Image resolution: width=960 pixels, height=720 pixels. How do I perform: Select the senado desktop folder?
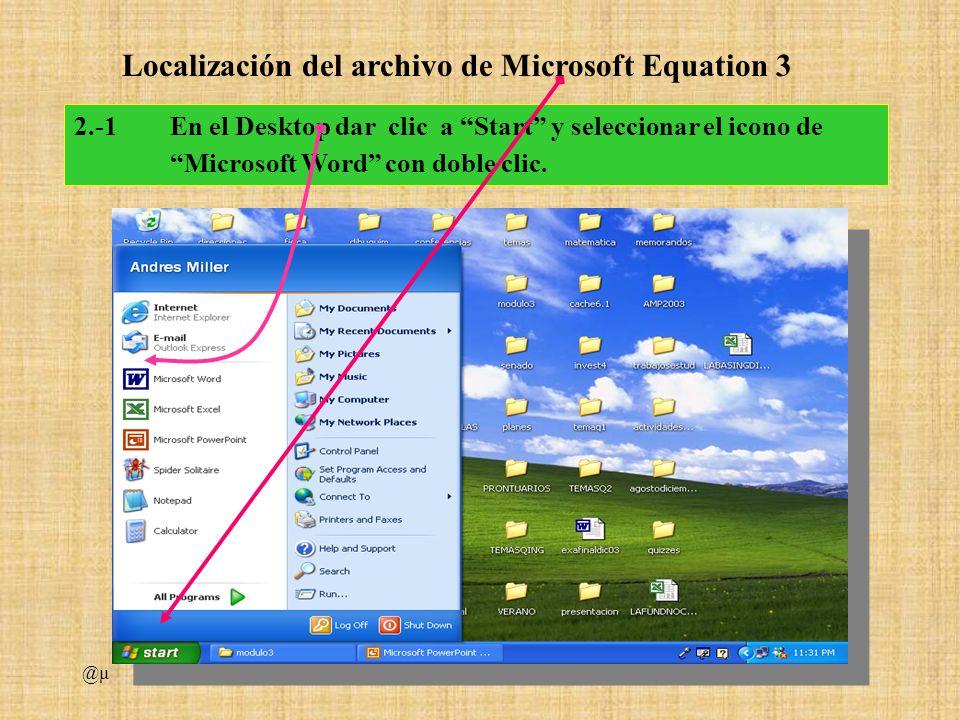[517, 353]
